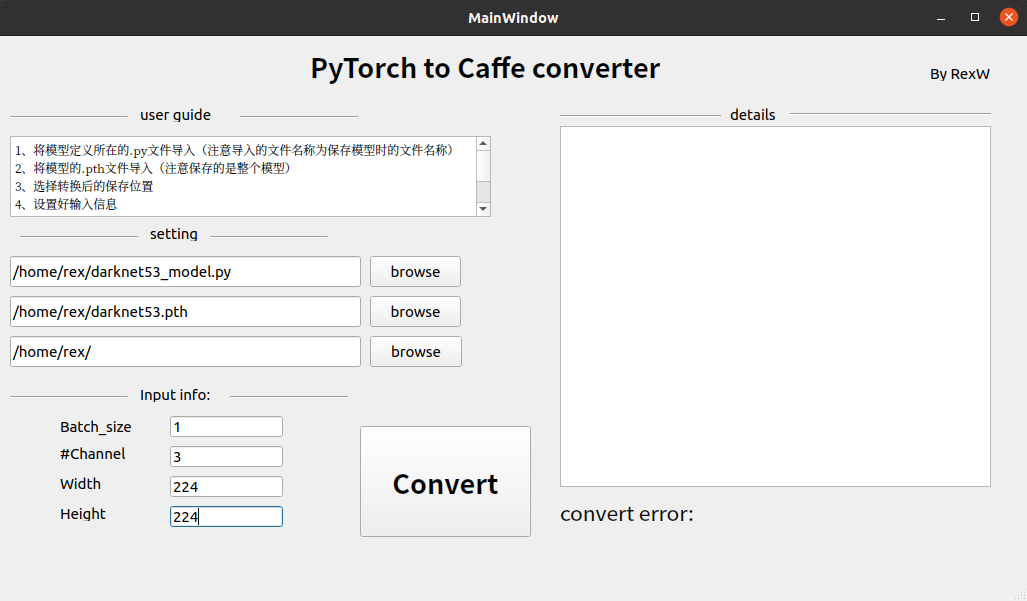This screenshot has width=1027, height=601.
Task: Close the MainWindow with the red X
Action: (1009, 17)
